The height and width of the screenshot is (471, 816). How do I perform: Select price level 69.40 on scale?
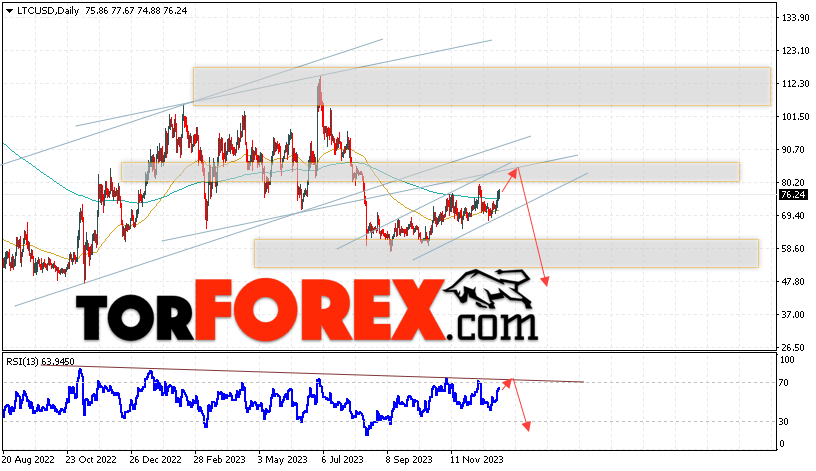point(794,215)
